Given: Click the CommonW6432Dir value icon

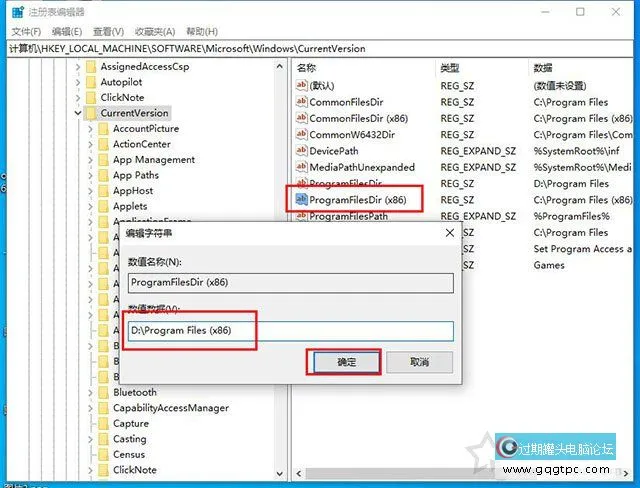Looking at the screenshot, I should tap(301, 134).
